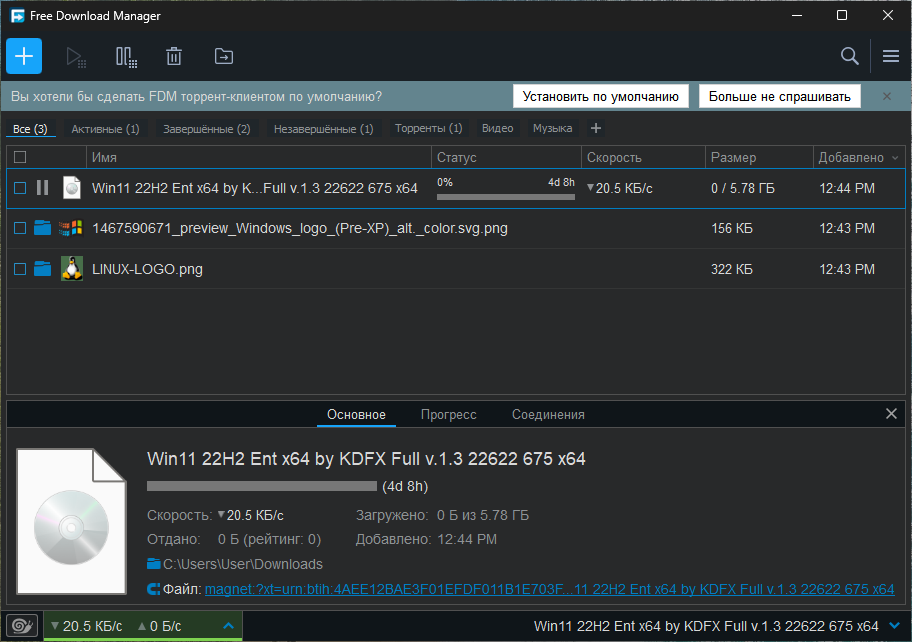Tick the select-all checkbox in header
Viewport: 912px width, 642px height.
point(20,157)
